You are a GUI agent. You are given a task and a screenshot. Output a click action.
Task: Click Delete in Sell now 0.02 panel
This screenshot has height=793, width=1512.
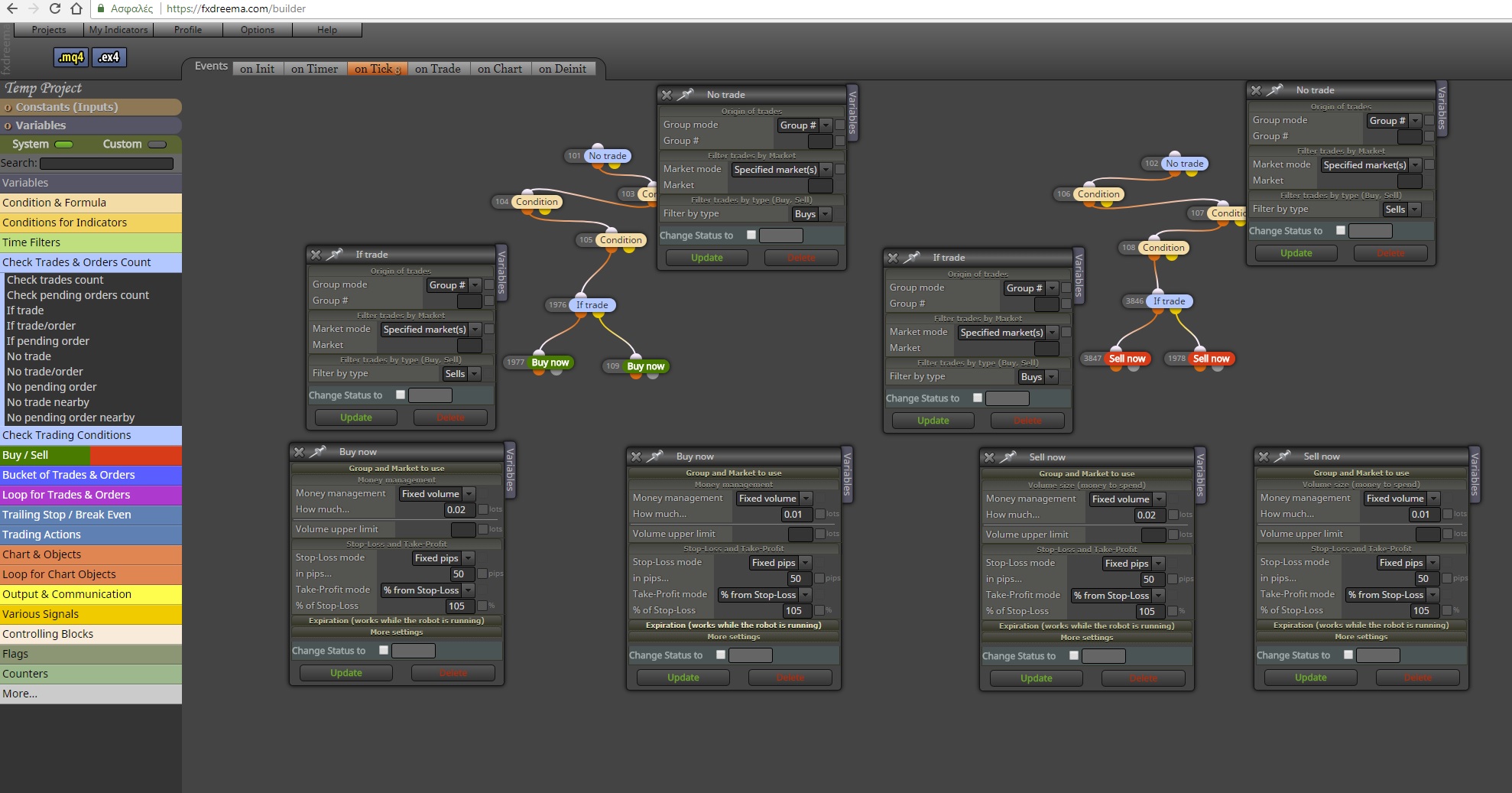(x=1144, y=678)
